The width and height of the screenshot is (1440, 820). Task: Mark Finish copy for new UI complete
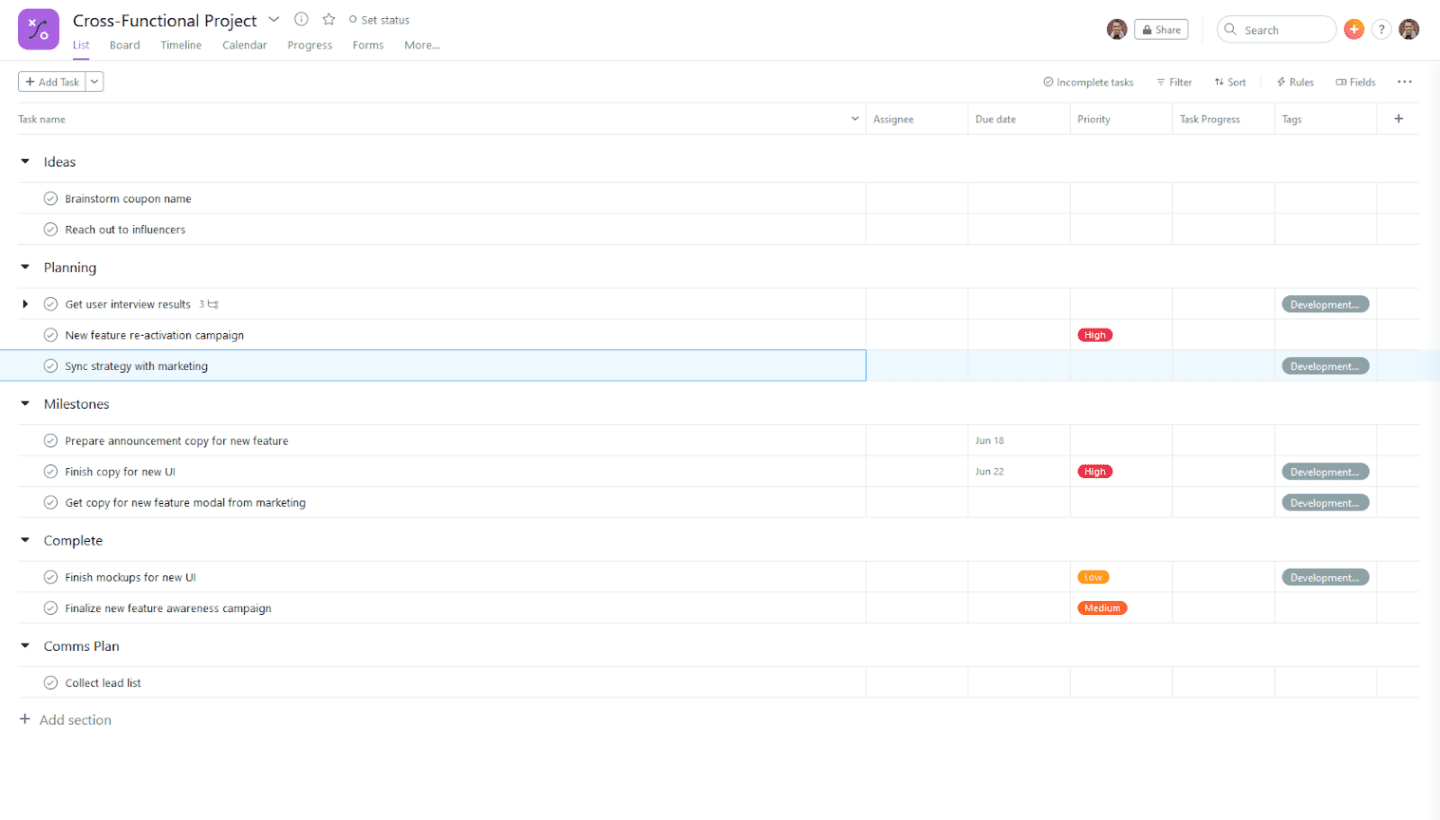point(51,472)
